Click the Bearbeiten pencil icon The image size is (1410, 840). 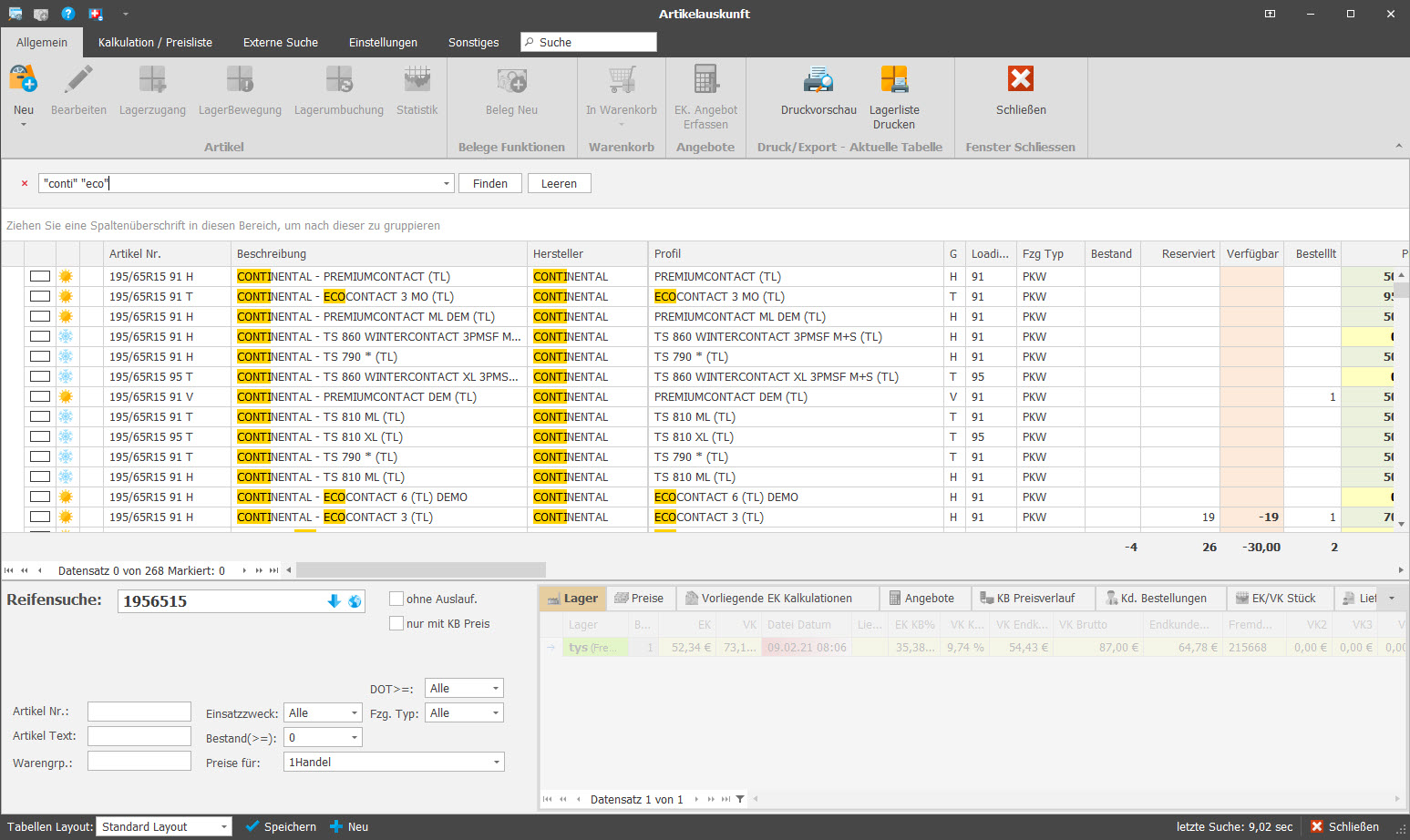tap(78, 79)
